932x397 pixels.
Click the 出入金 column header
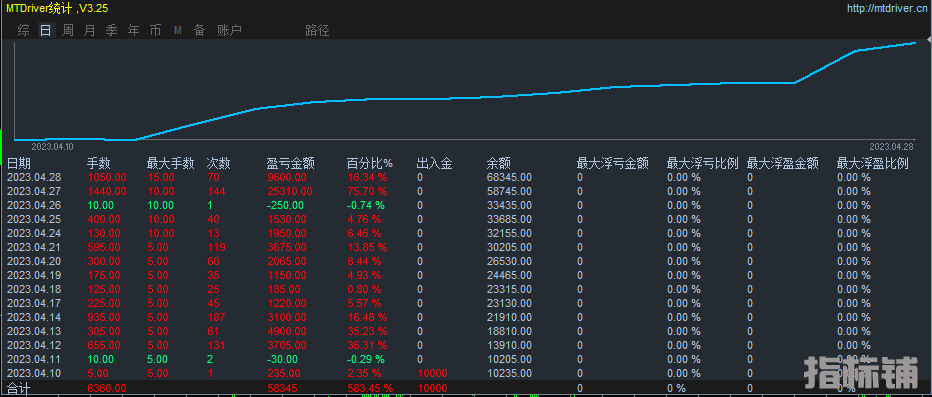434,163
